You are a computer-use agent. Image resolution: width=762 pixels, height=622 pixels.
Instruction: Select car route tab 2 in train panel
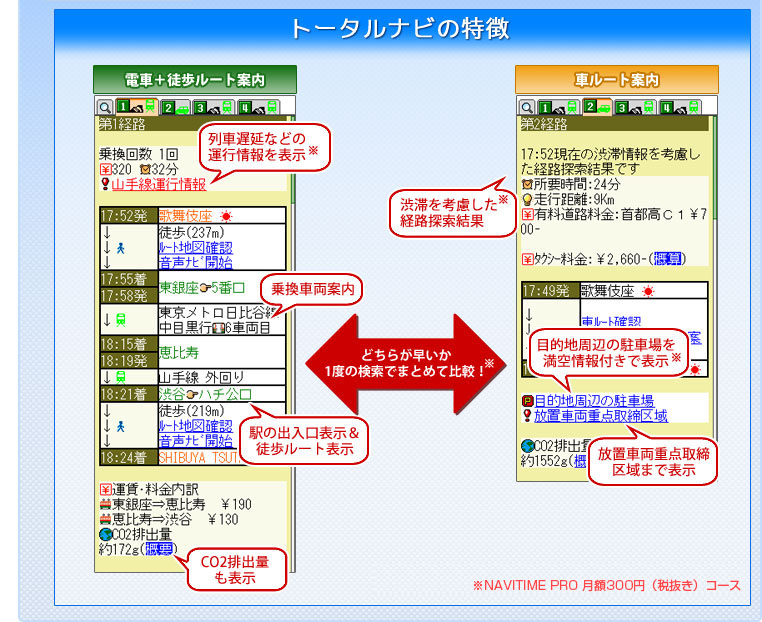point(175,107)
